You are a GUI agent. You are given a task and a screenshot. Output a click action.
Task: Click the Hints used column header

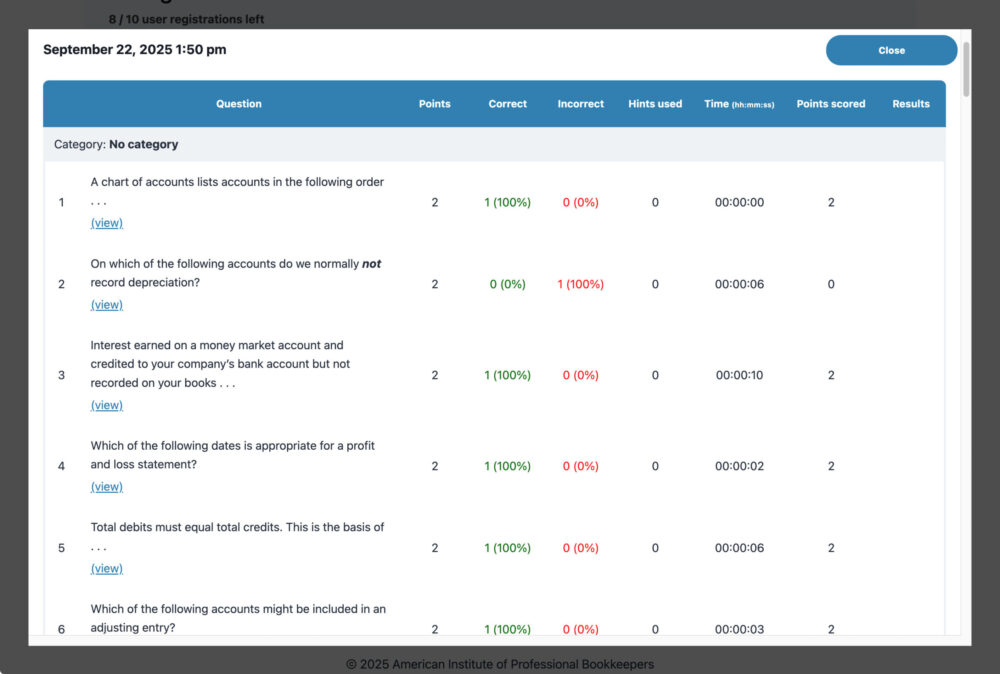655,104
